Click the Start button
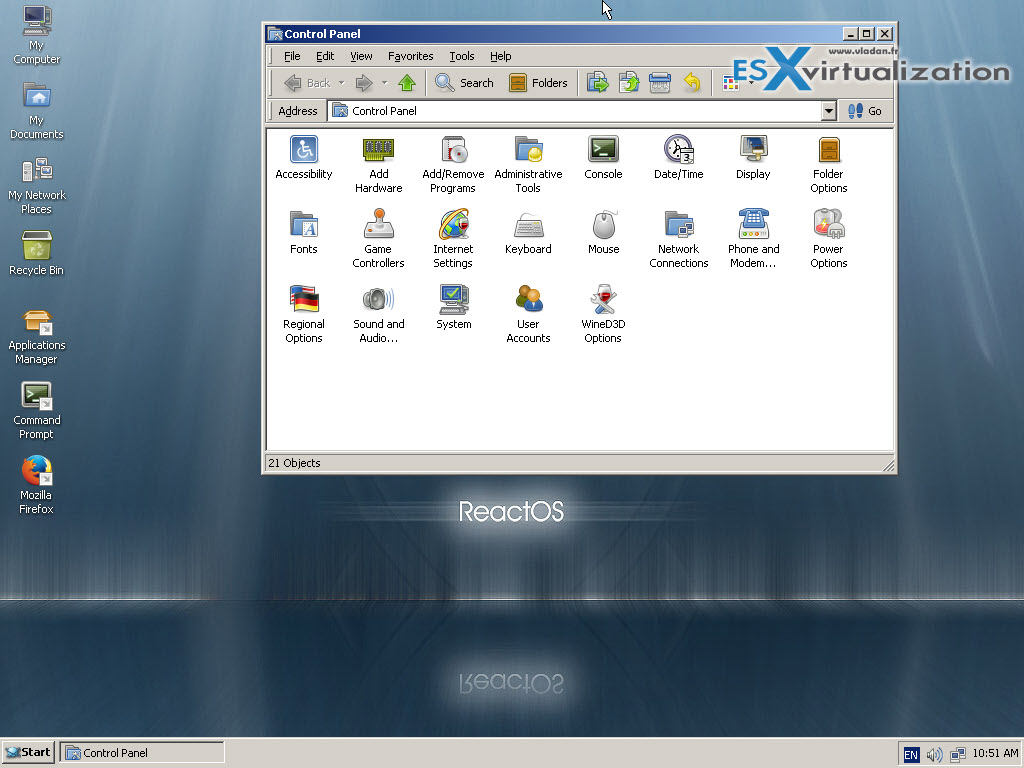The width and height of the screenshot is (1024, 768). click(28, 752)
